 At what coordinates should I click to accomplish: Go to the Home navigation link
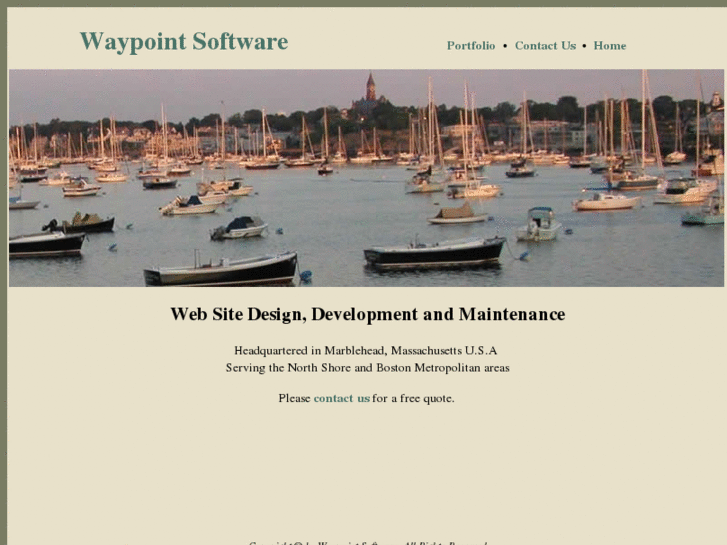(x=610, y=45)
